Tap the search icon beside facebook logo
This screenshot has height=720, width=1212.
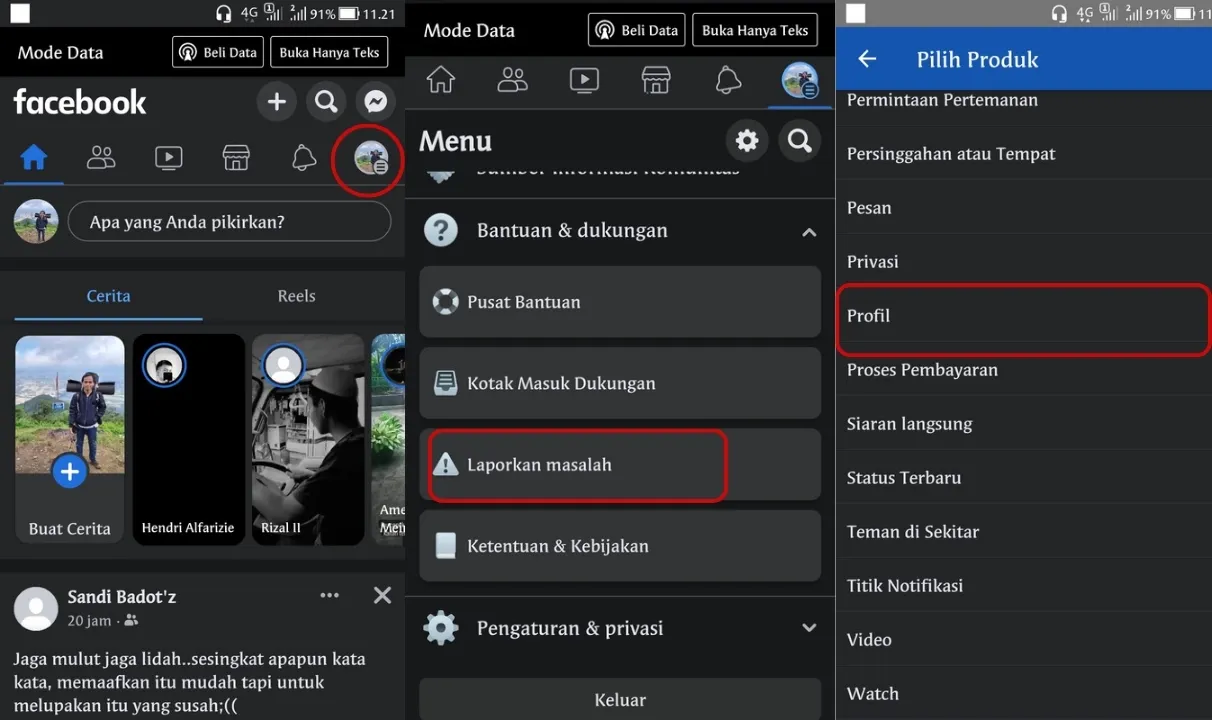coord(326,101)
